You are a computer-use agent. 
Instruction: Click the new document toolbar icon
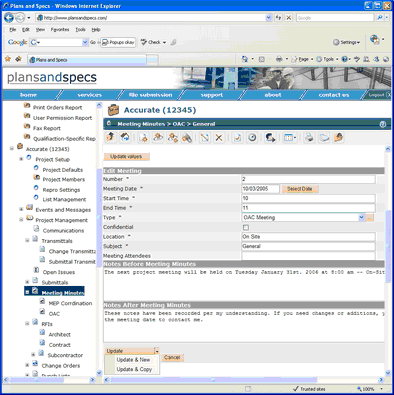pos(143,137)
